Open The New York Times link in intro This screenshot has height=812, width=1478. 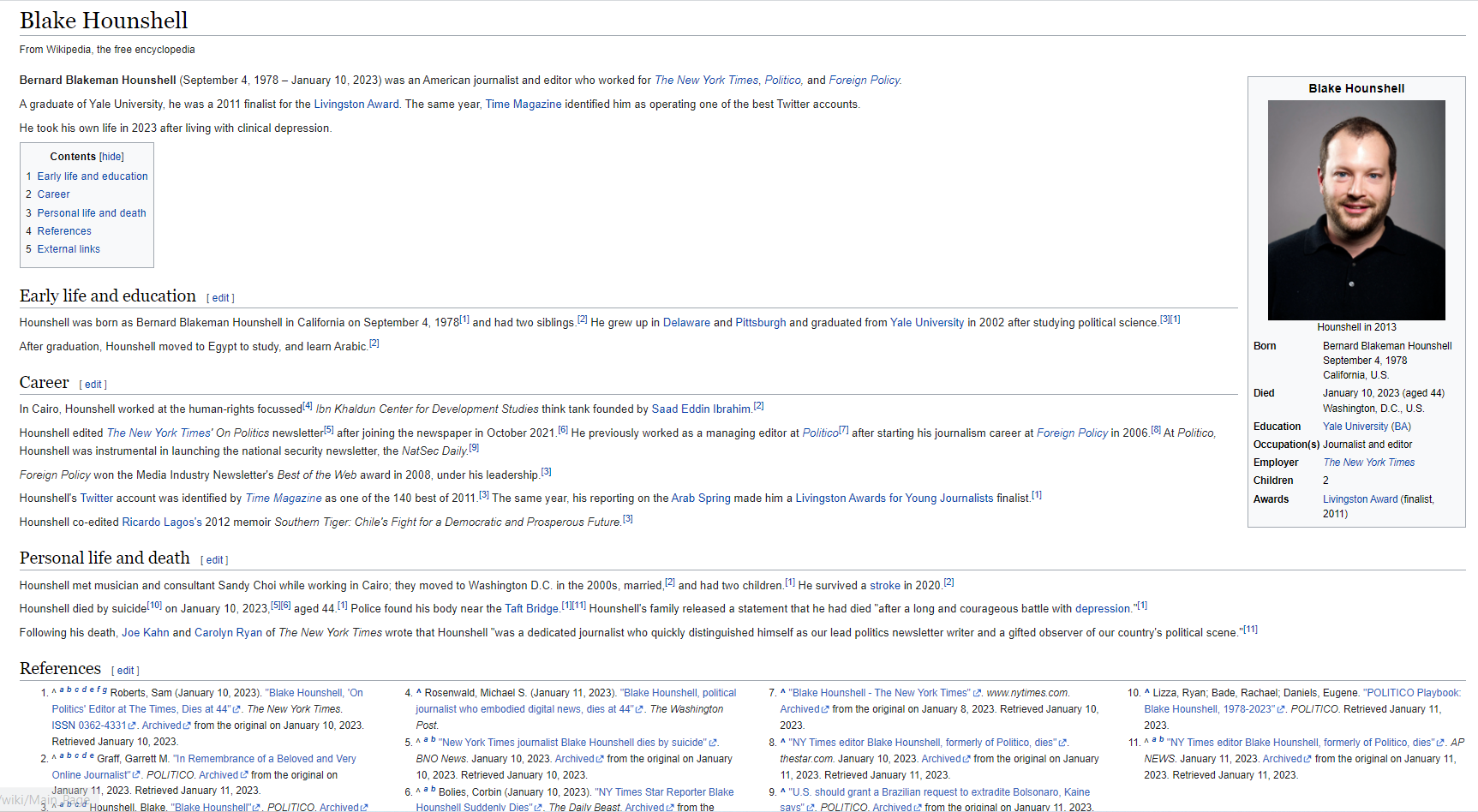click(707, 81)
